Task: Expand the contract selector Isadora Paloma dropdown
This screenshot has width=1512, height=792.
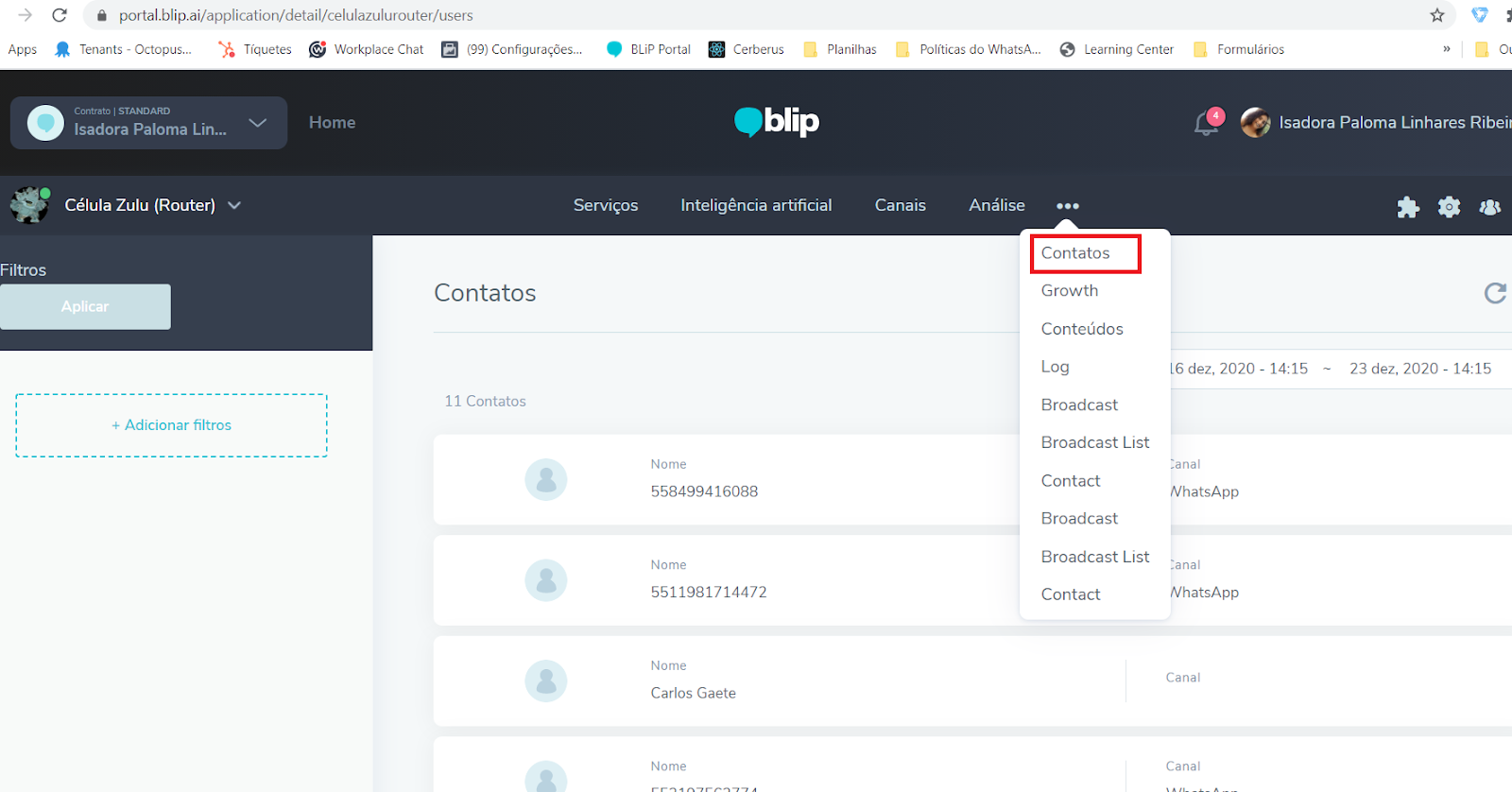Action: (148, 123)
